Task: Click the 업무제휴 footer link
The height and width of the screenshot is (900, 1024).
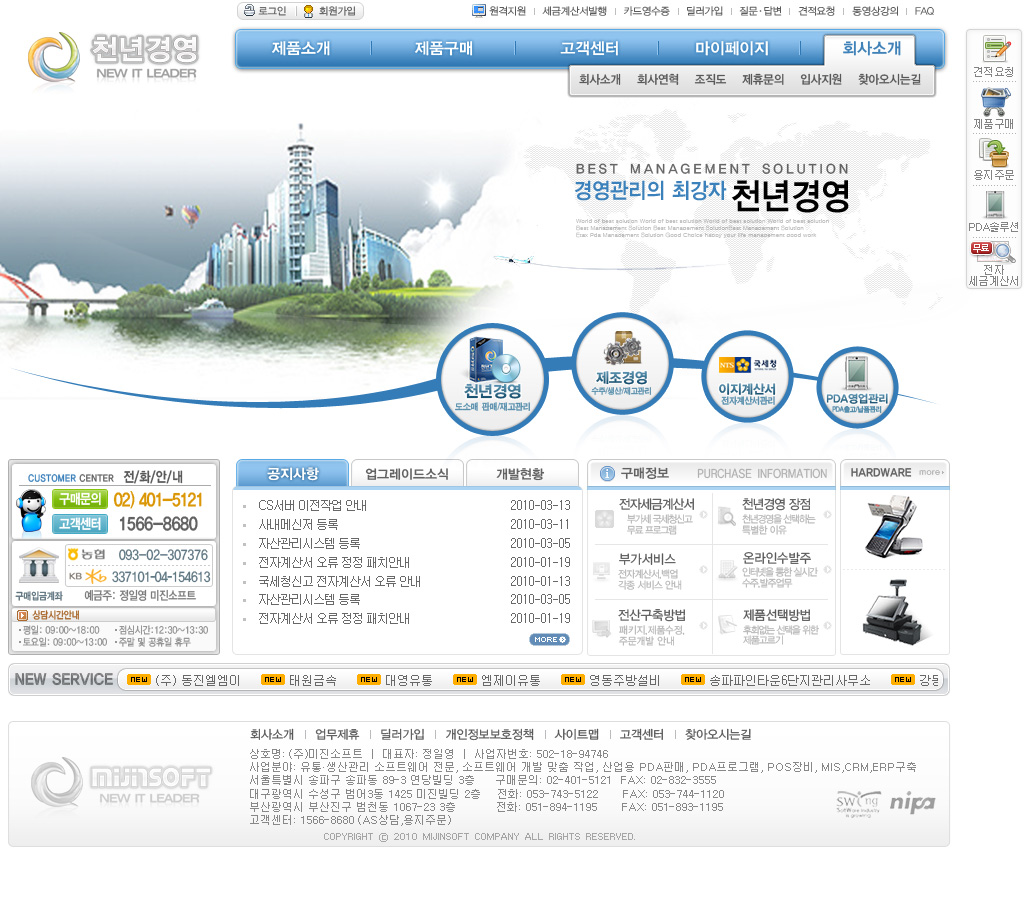Action: point(337,734)
